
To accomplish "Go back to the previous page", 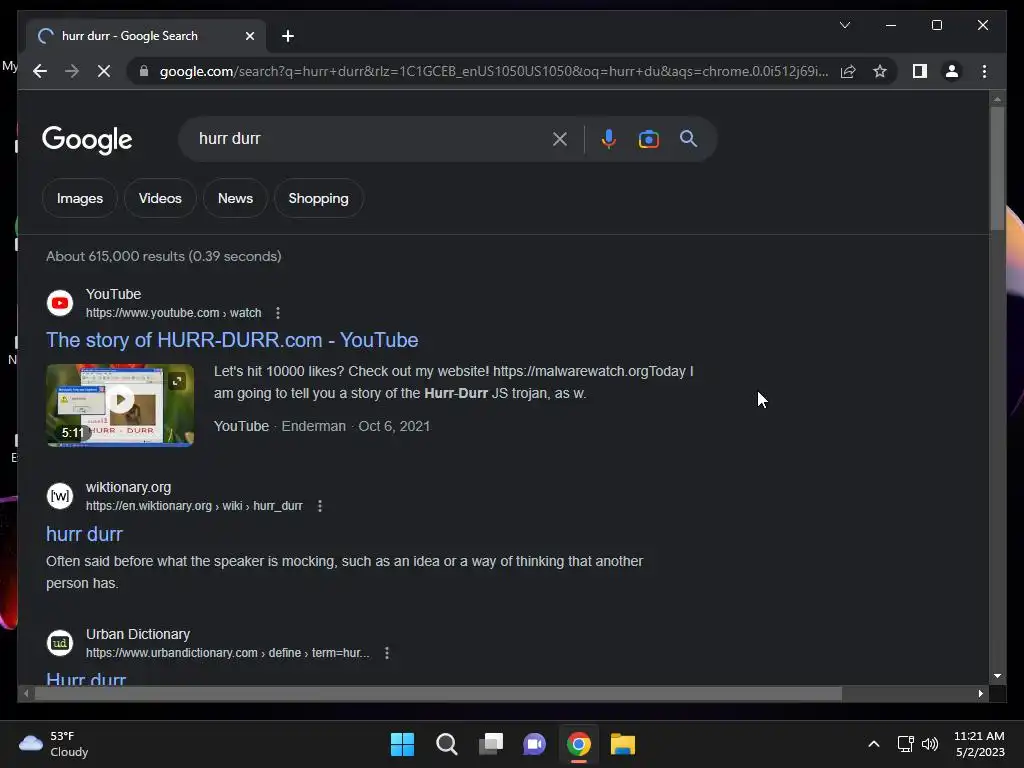I will pos(40,71).
